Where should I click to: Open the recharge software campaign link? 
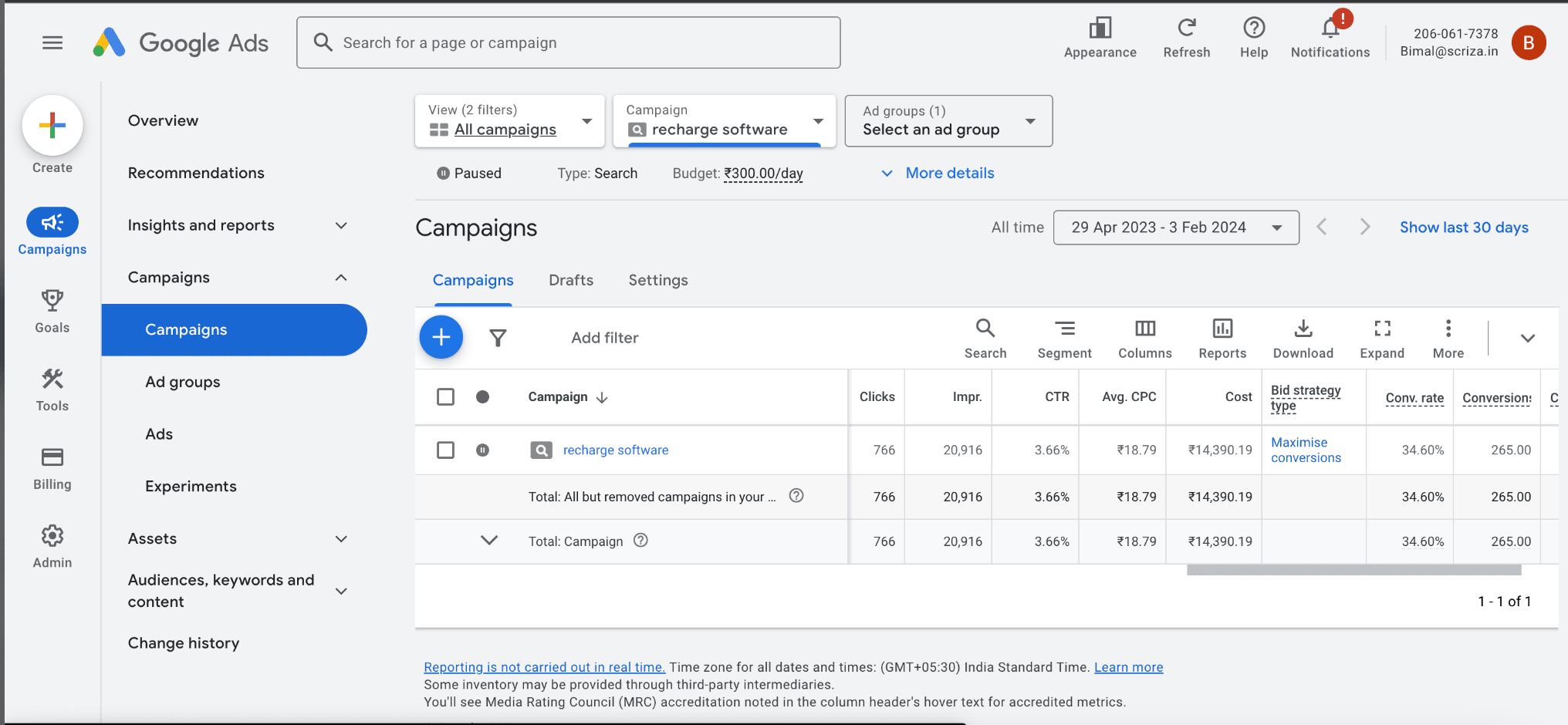[616, 450]
